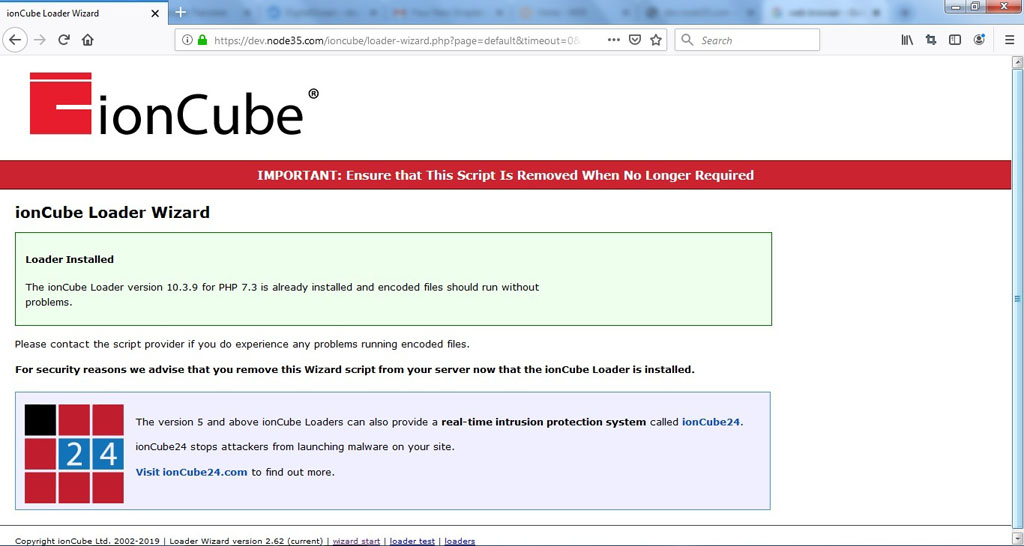Click the 'For security reasons' bold notice

coord(355,369)
